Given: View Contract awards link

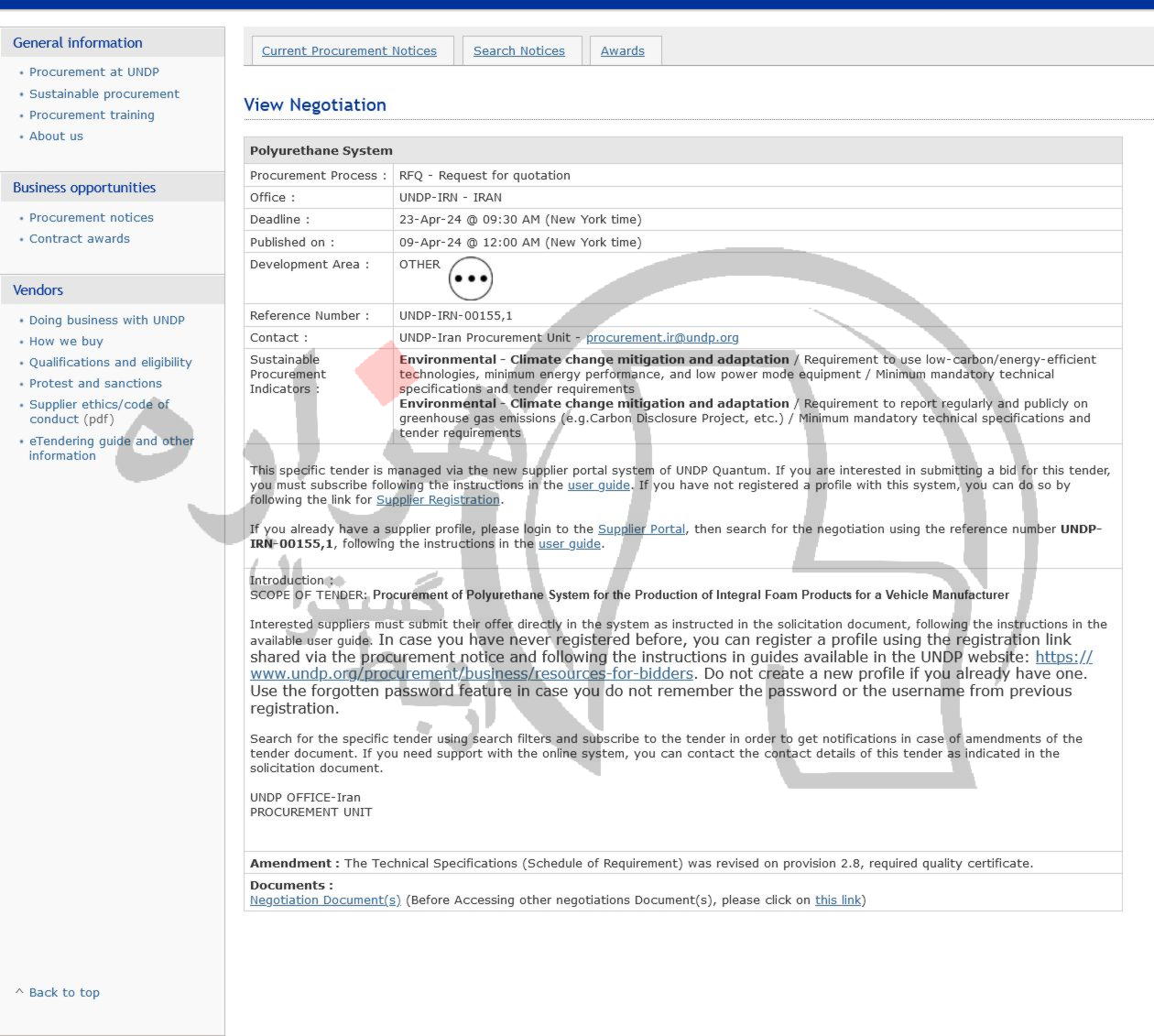Looking at the screenshot, I should pos(79,238).
